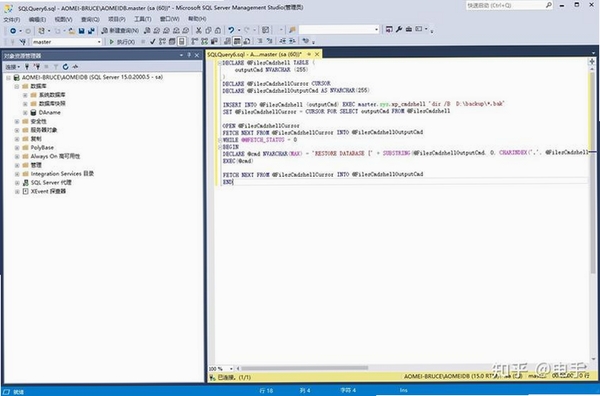Screen dimensions: 600x396
Task: Open the 文件(F) menu
Action: click(11, 19)
